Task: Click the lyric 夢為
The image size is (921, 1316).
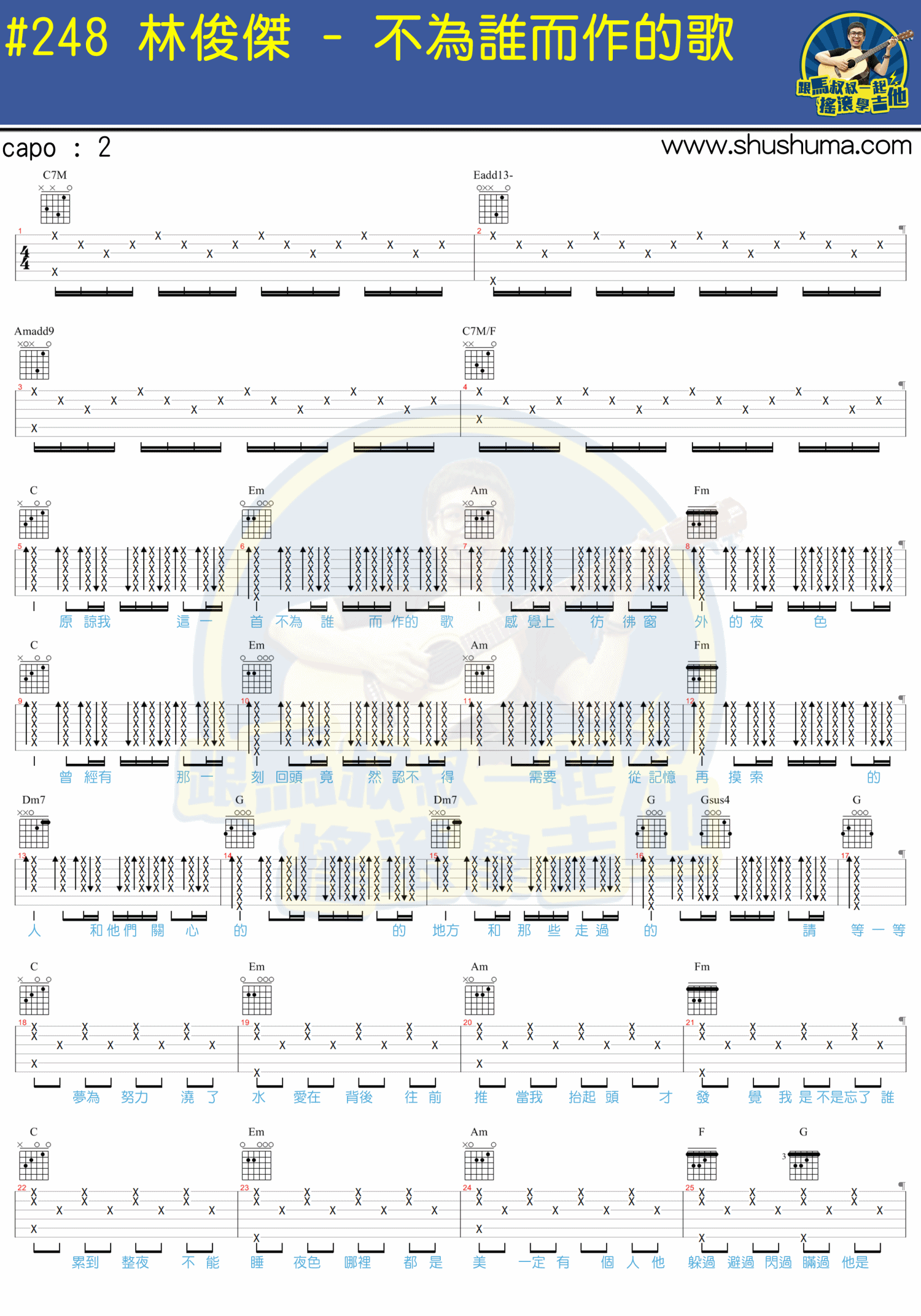Action: click(86, 1097)
